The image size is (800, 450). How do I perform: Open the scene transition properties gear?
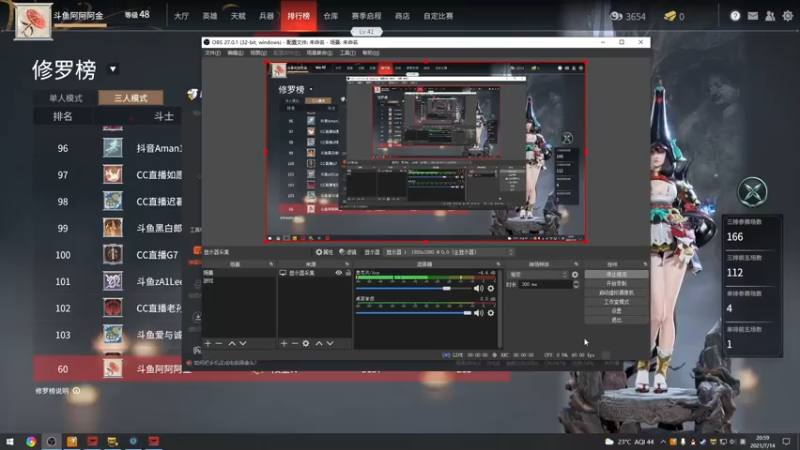(x=575, y=274)
